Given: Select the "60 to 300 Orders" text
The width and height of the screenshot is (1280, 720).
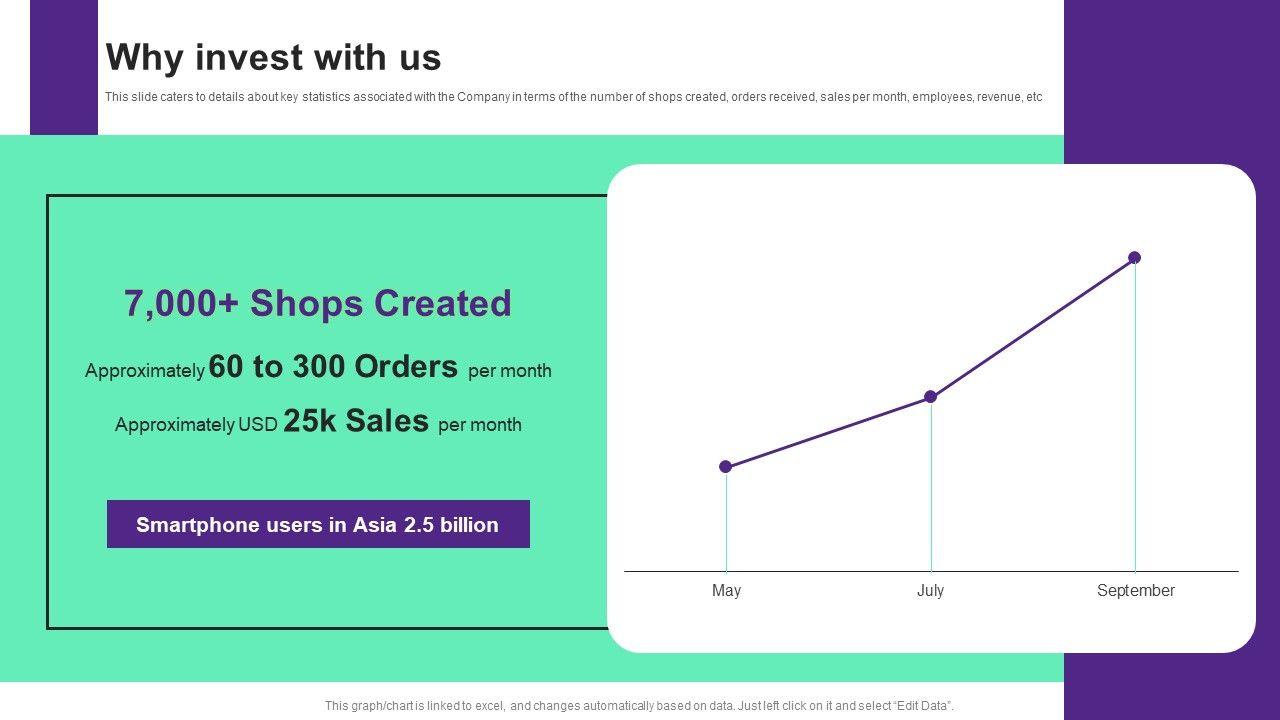Looking at the screenshot, I should (x=333, y=367).
